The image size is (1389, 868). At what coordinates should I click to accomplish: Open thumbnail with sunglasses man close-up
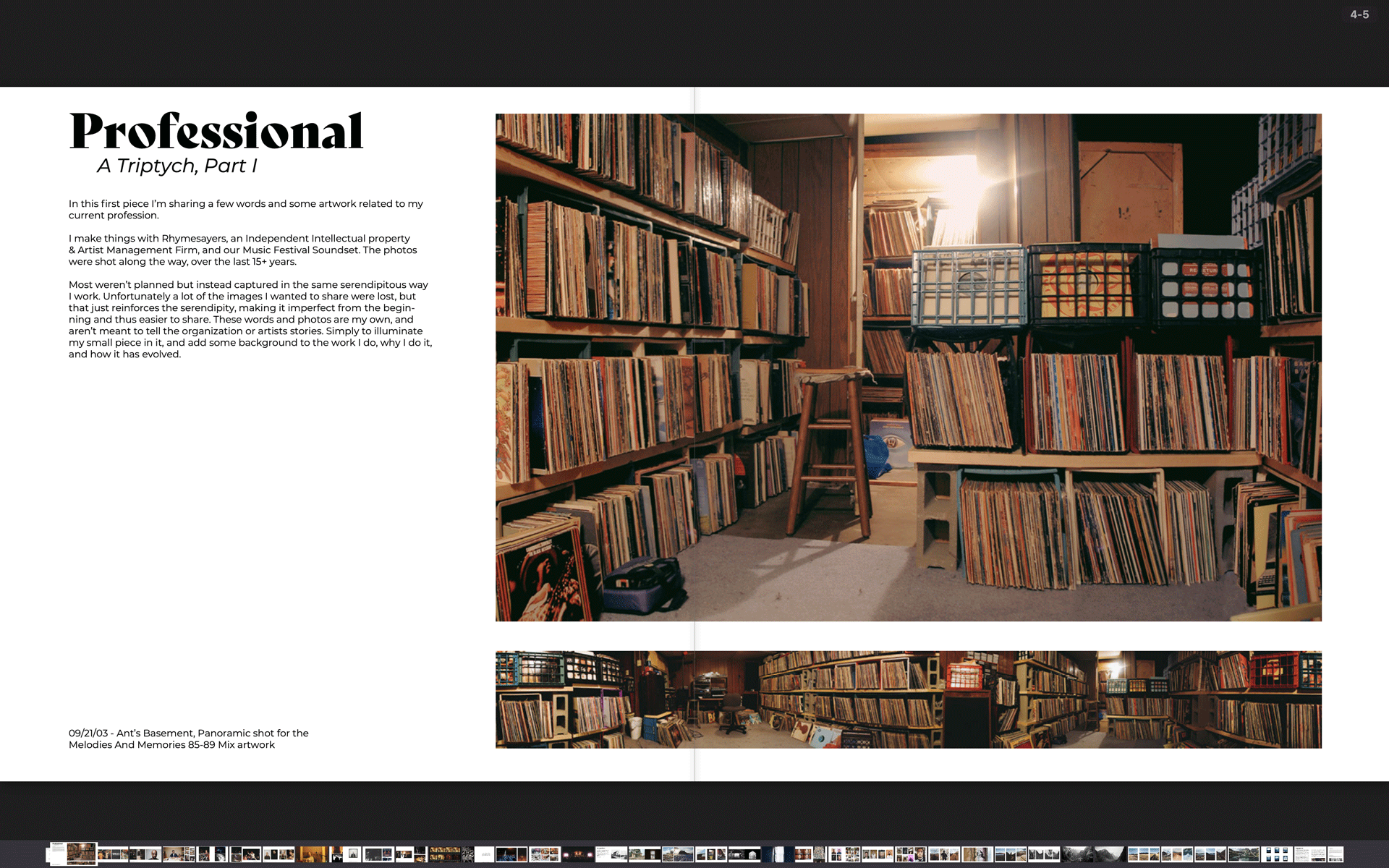pos(920,855)
